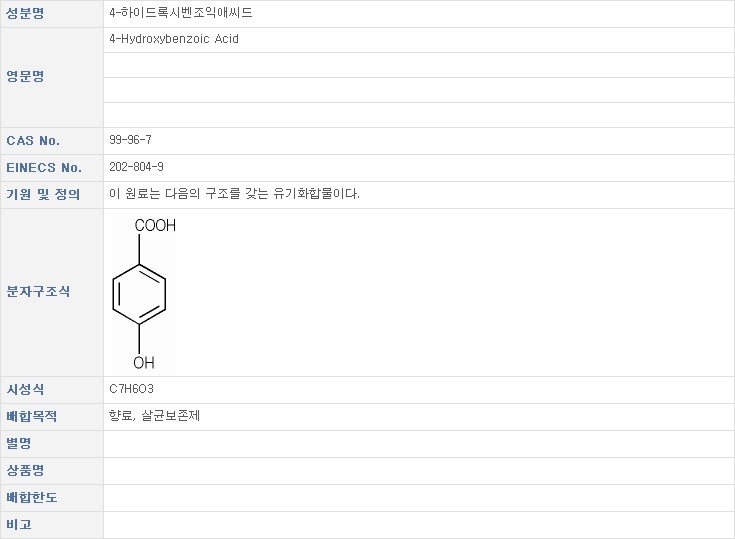Click the CAS No. label

[x=33, y=141]
